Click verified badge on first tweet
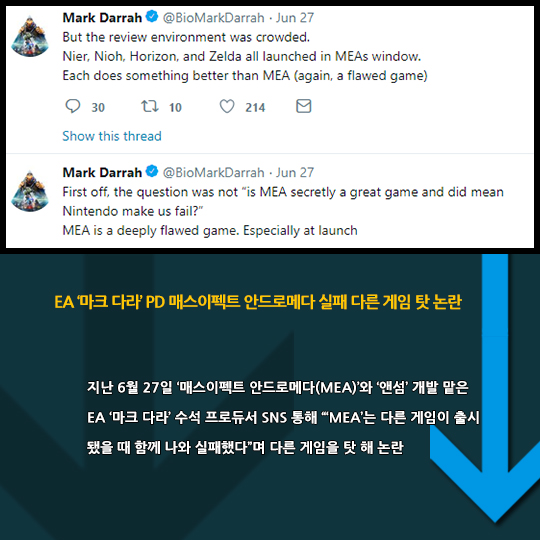Screen dimensions: 540x540 152,17
